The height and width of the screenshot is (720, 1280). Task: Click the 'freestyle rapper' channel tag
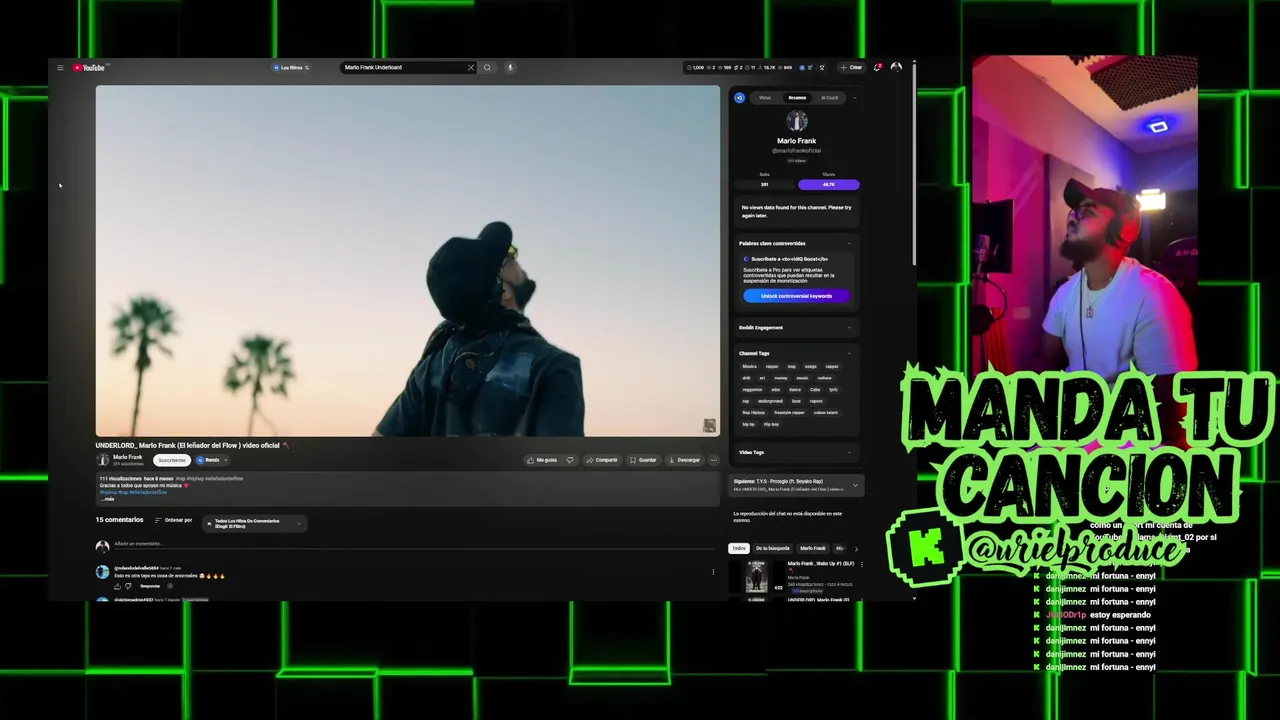point(790,413)
